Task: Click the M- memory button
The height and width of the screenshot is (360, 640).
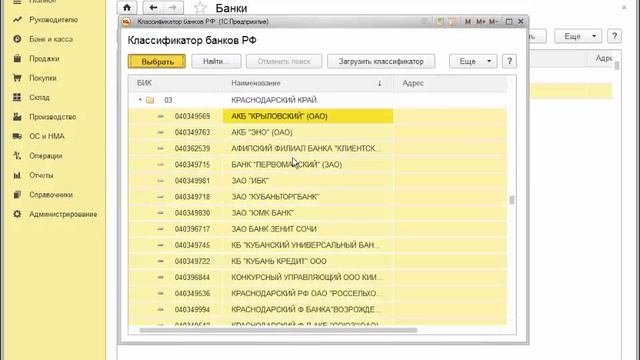Action: tap(493, 22)
